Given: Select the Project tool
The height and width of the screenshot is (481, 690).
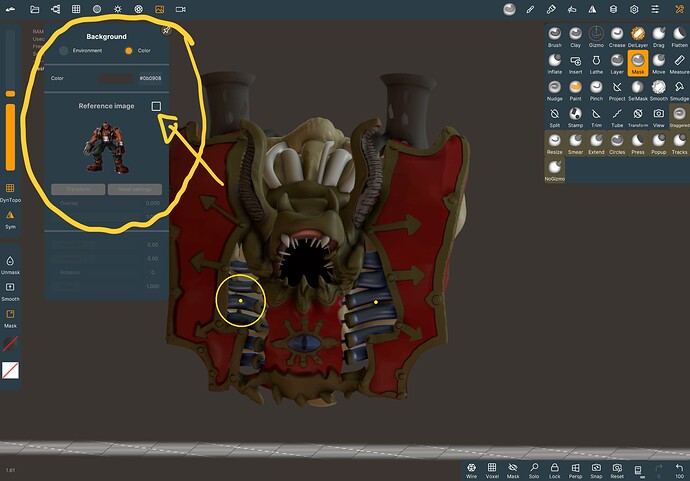Looking at the screenshot, I should 617,91.
